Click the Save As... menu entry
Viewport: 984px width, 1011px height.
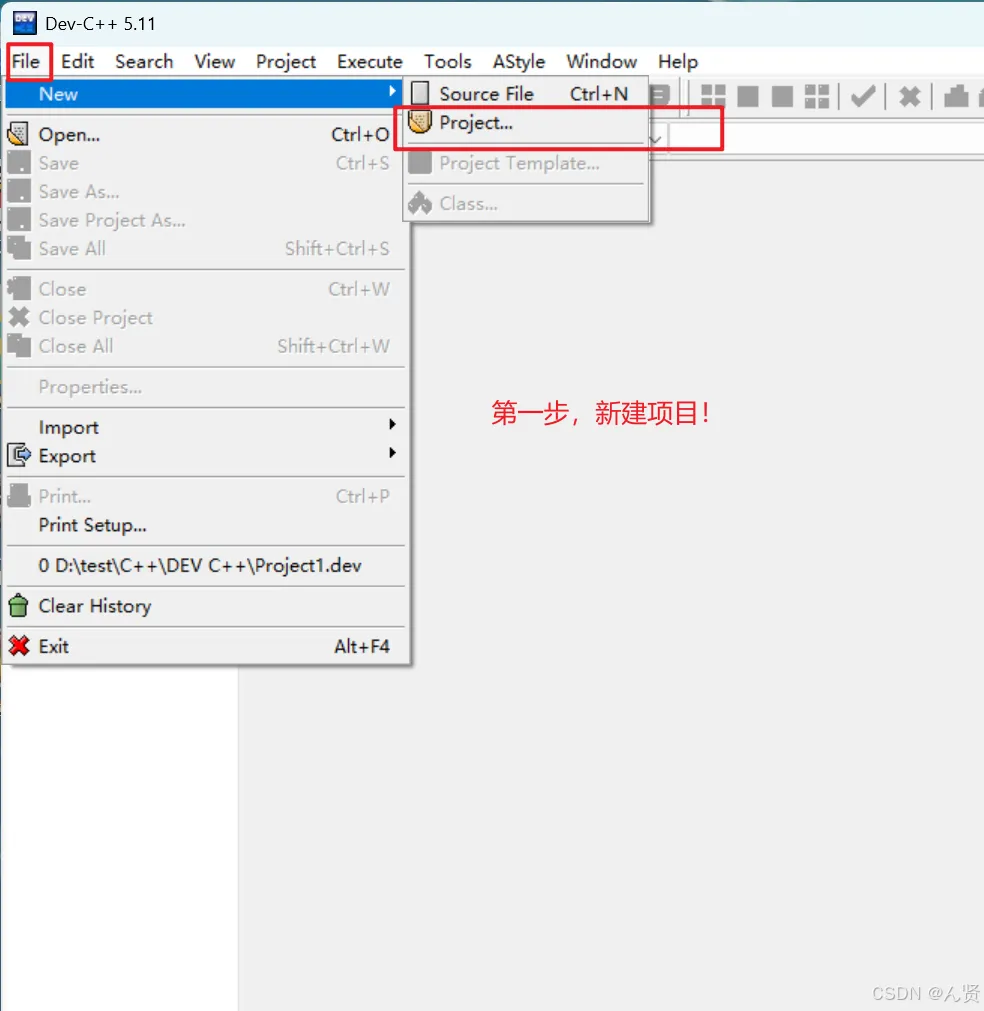pyautogui.click(x=204, y=191)
